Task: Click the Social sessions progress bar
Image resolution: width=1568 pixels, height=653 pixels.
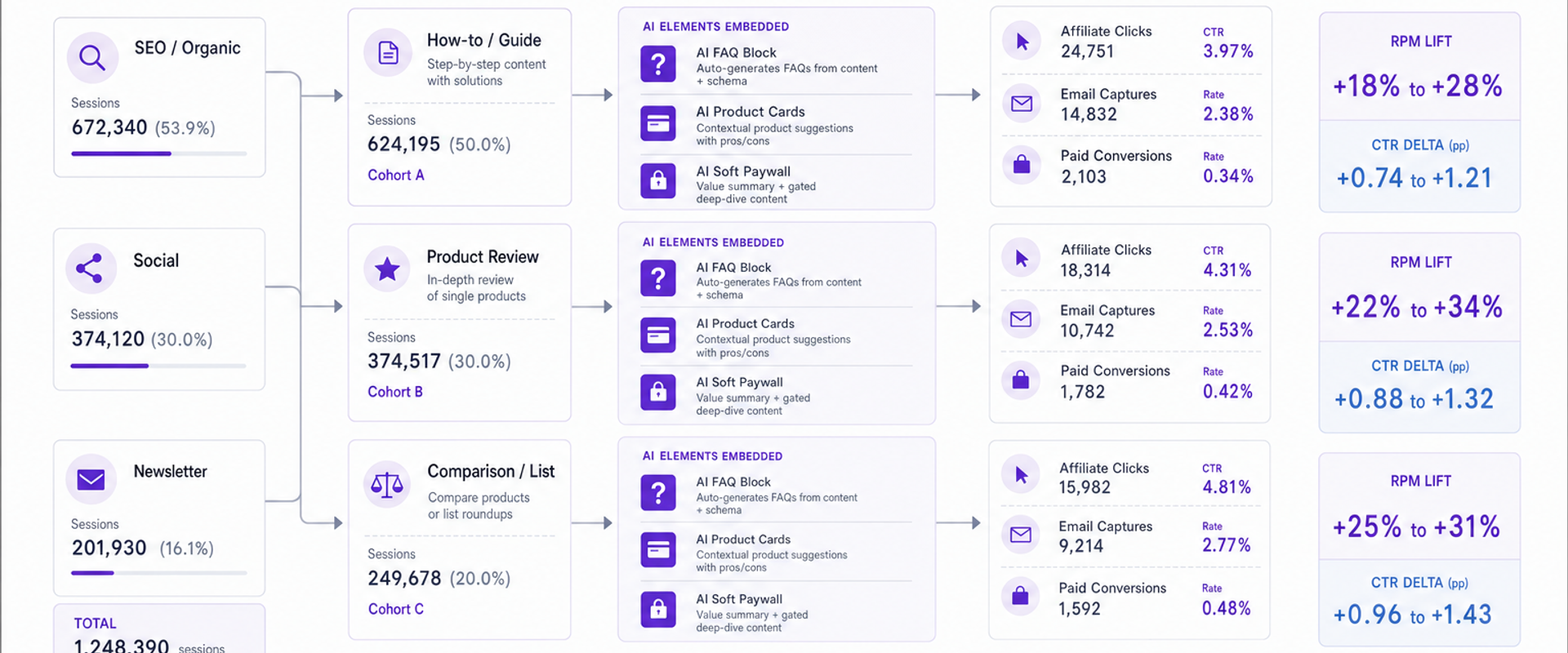Action: tap(158, 366)
